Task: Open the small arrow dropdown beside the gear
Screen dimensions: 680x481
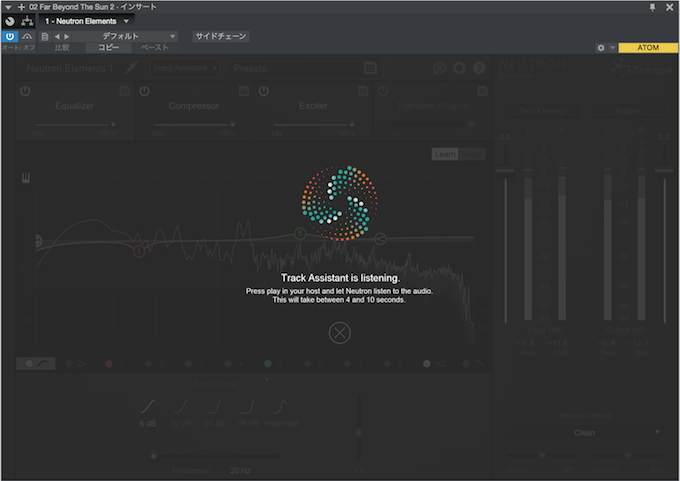Action: tap(612, 48)
